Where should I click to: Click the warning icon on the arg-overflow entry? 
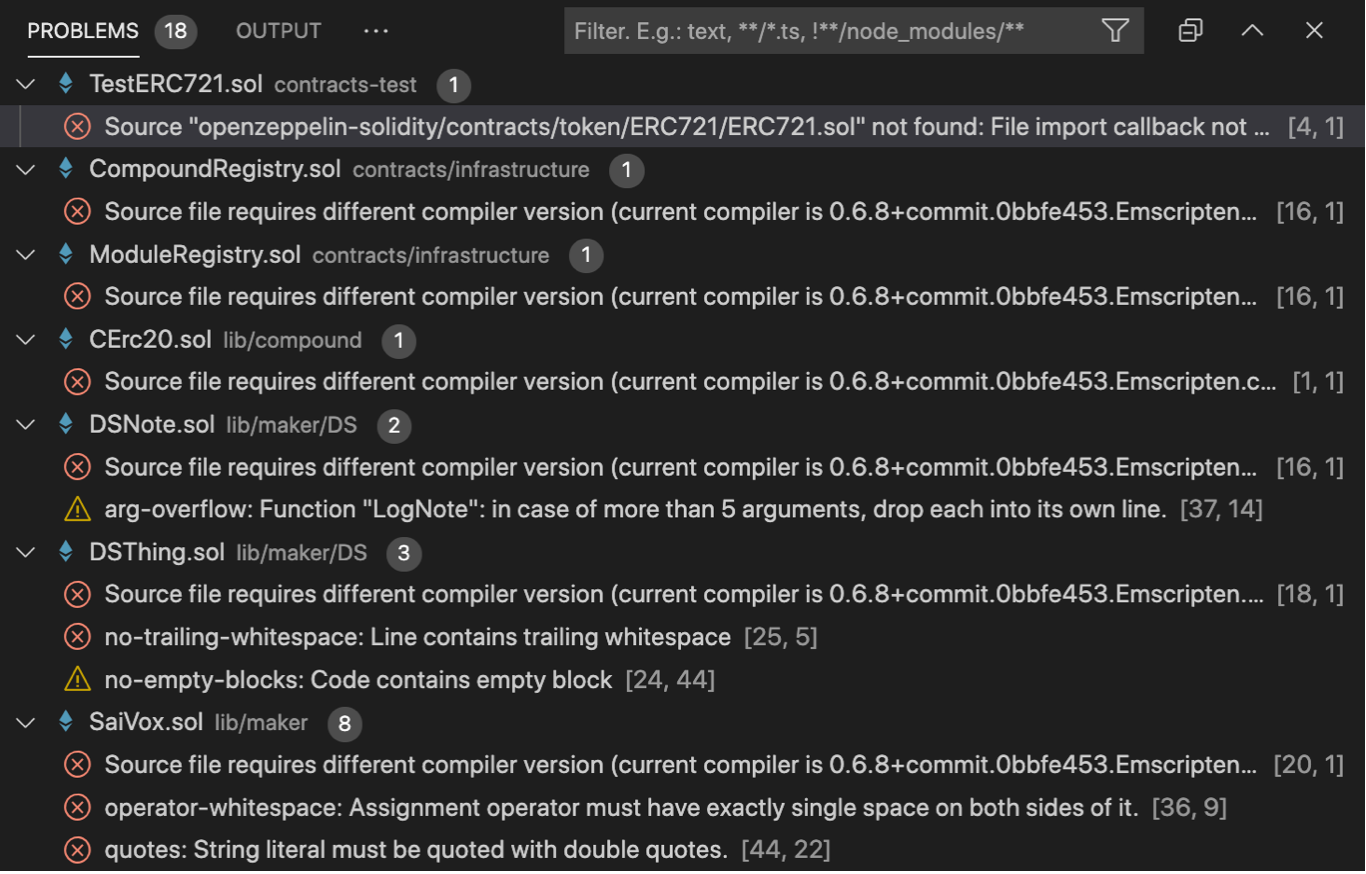pyautogui.click(x=77, y=509)
